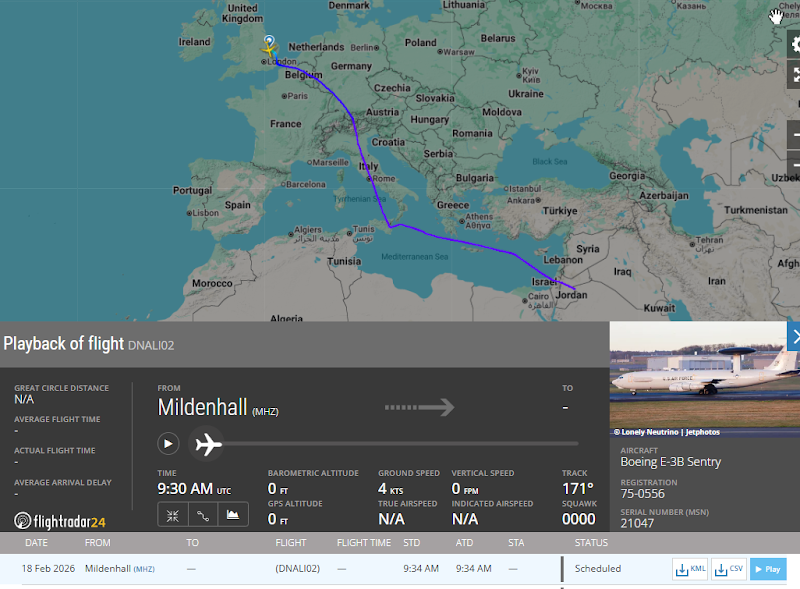The image size is (800, 589).
Task: Toggle the center-on-aircraft map icon
Action: 172,515
